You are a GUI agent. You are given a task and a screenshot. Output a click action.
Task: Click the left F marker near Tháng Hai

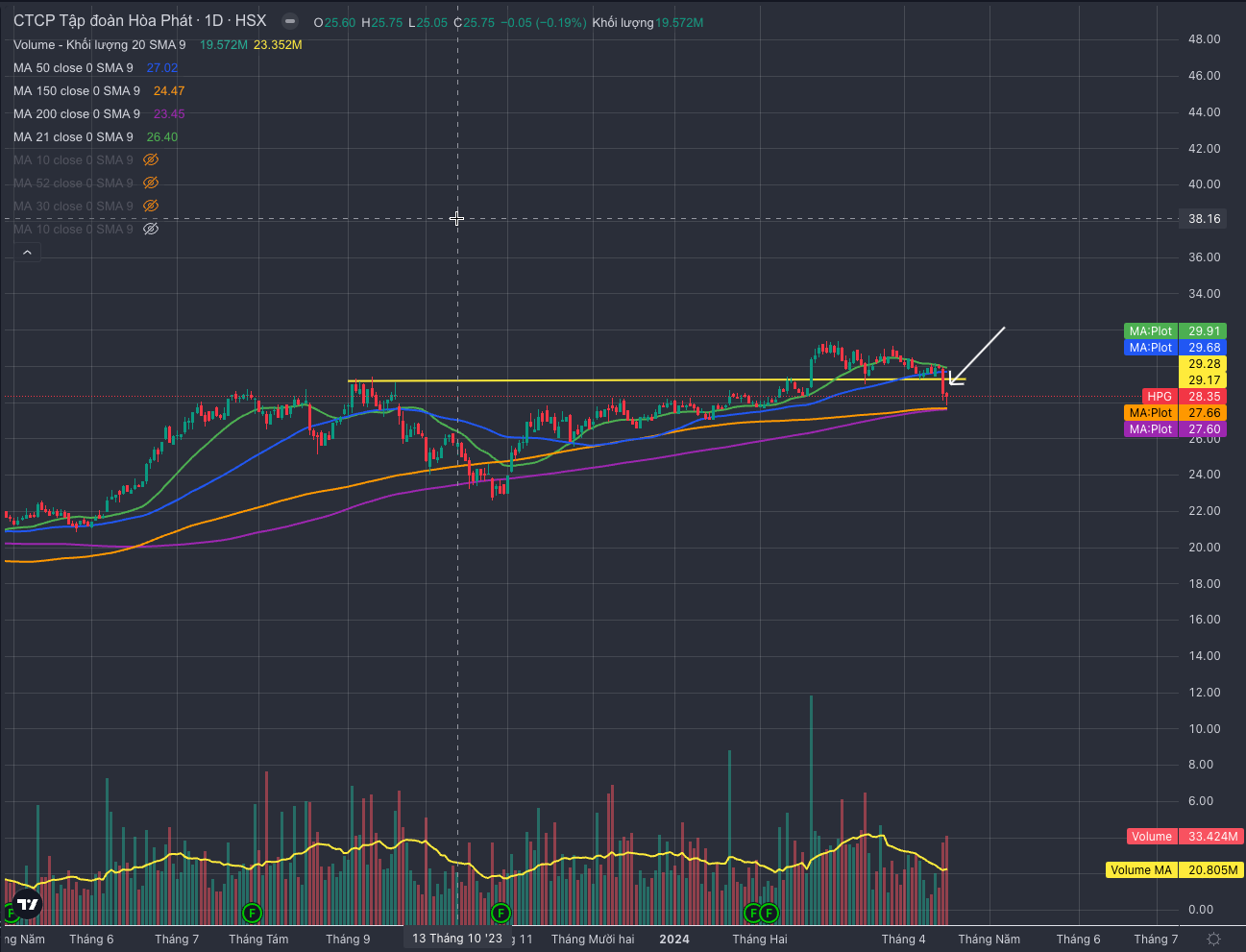coord(753,912)
